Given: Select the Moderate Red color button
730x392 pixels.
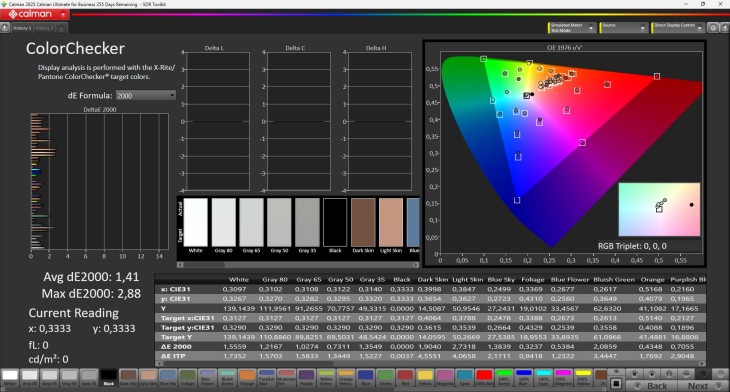Looking at the screenshot, I should 287,378.
